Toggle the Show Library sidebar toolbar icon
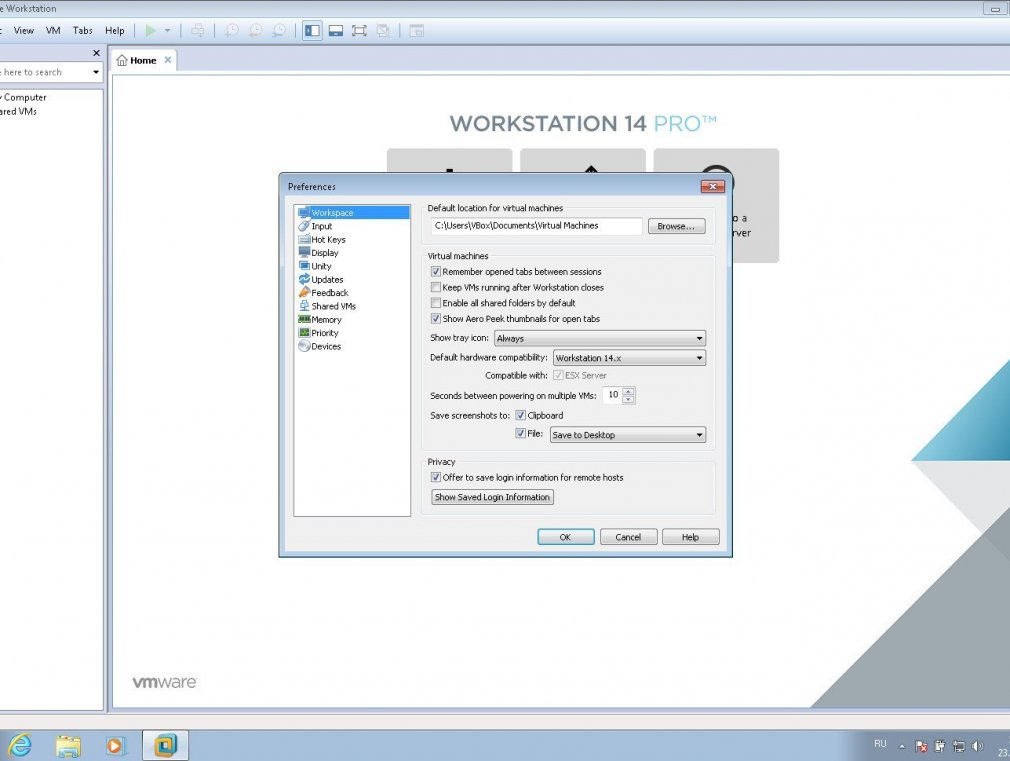The image size is (1010, 761). tap(312, 30)
